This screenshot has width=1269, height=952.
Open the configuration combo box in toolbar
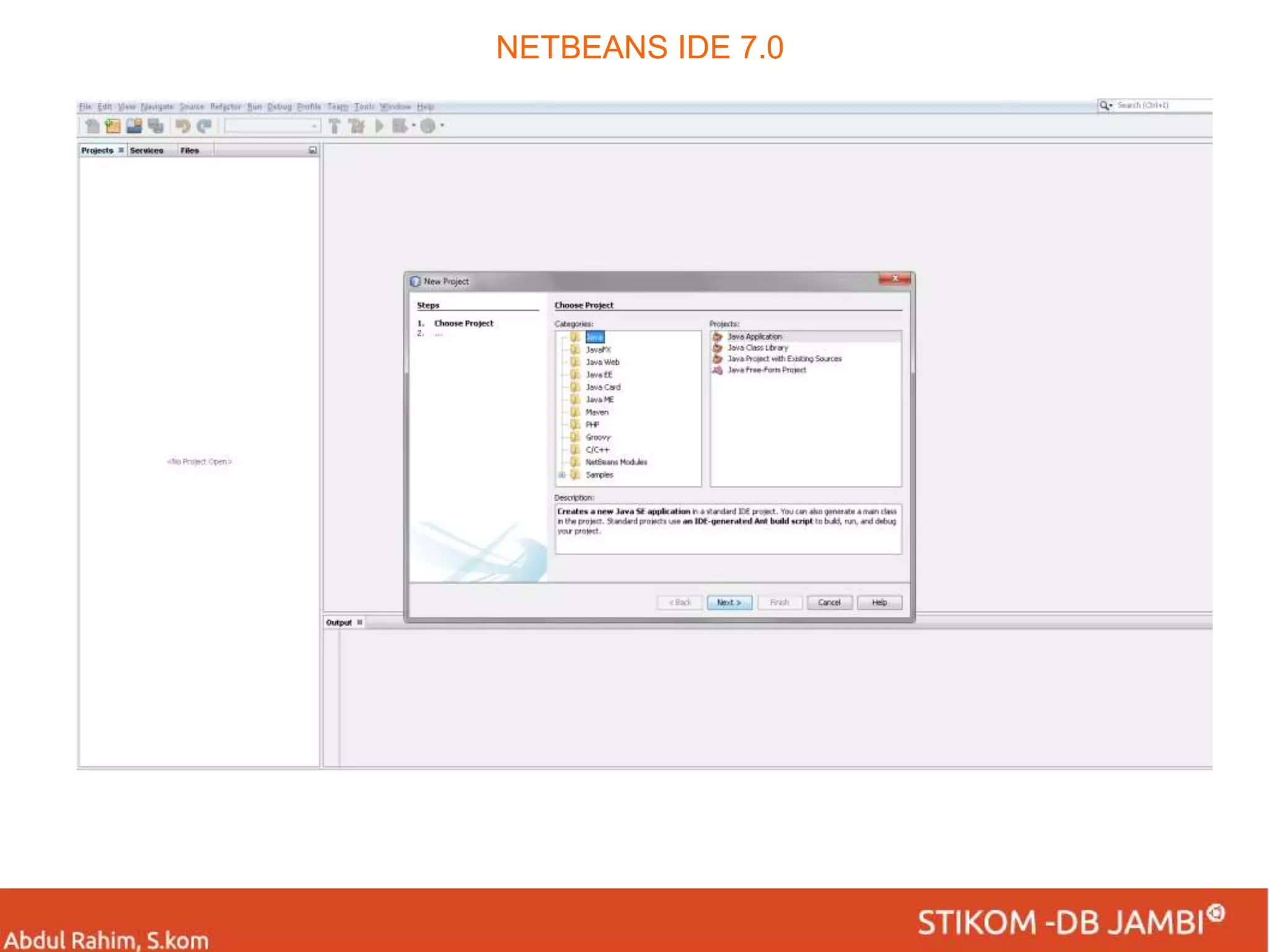tap(272, 126)
